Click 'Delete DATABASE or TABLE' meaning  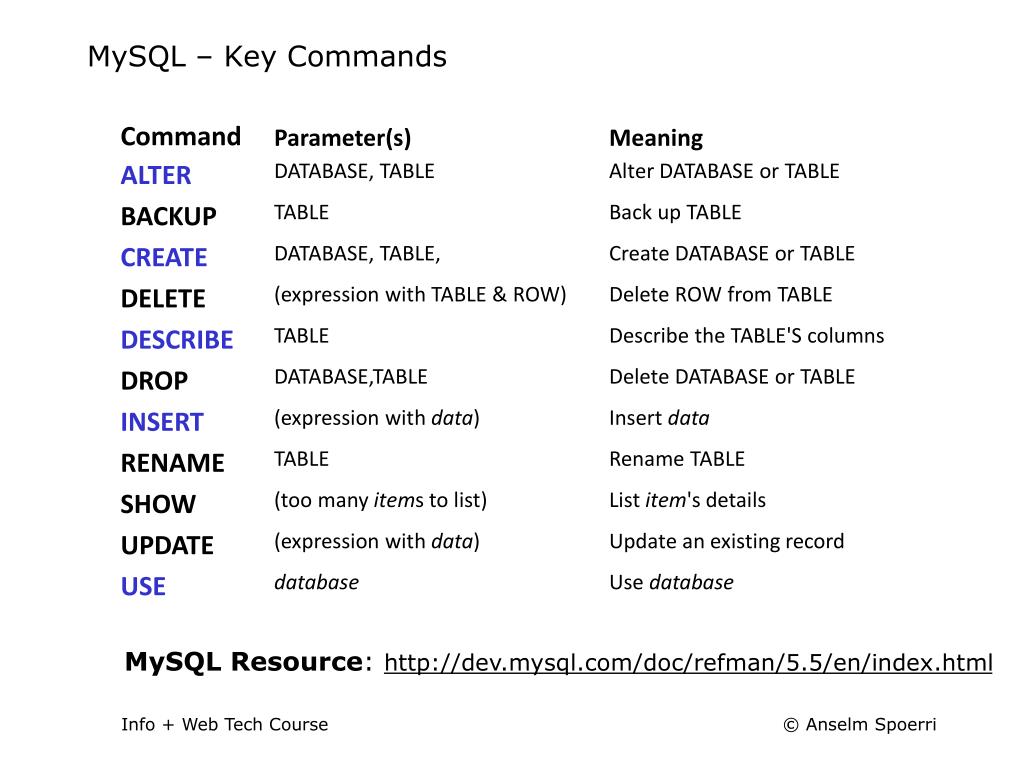coord(732,377)
